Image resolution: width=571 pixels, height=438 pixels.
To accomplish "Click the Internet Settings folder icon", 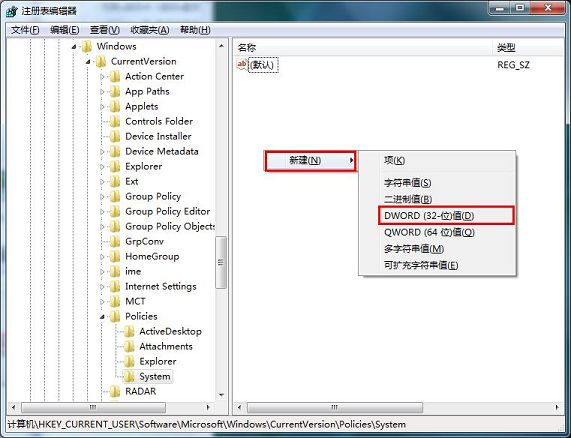I will pos(115,287).
